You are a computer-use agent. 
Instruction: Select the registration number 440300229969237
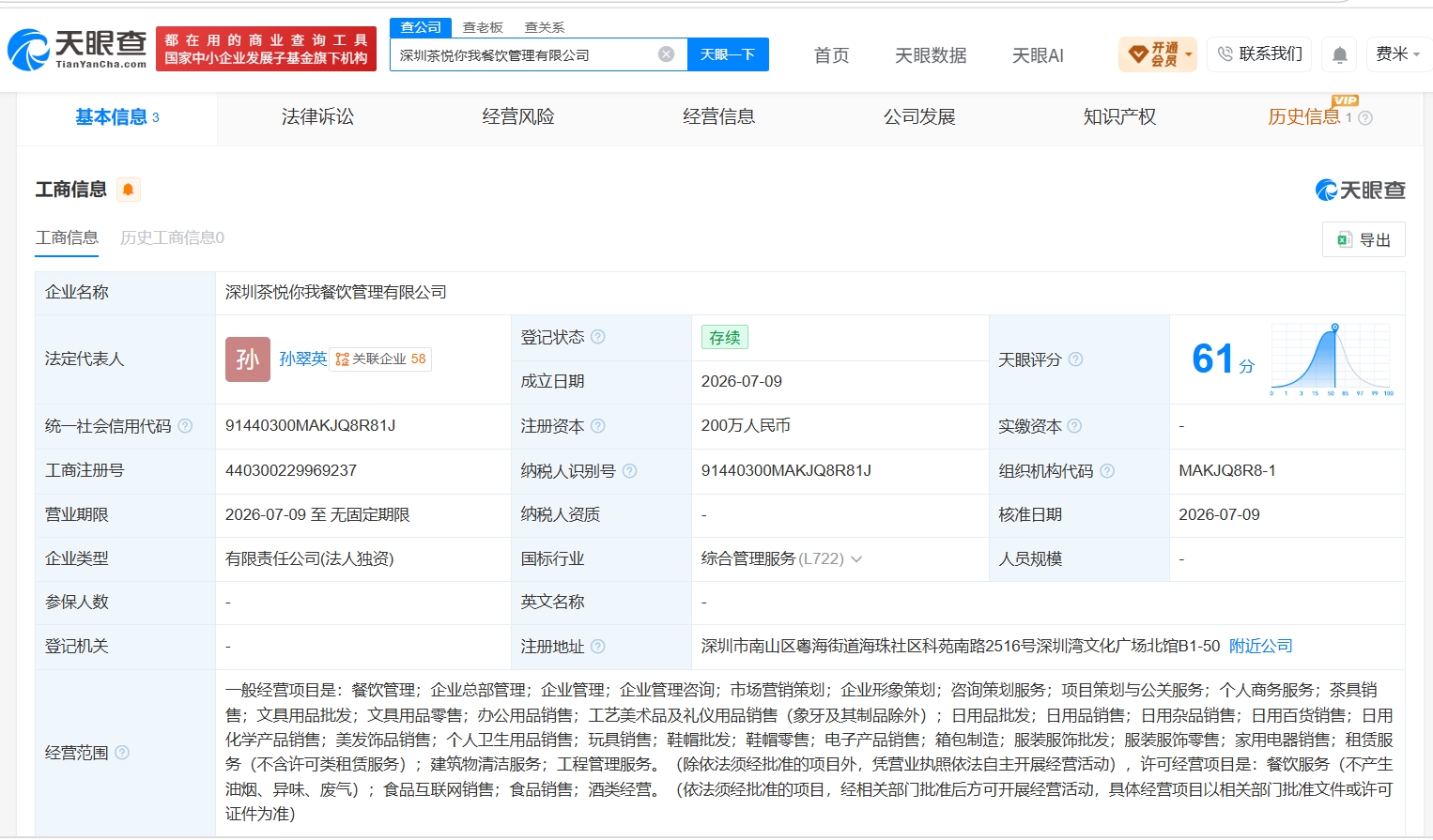(291, 470)
